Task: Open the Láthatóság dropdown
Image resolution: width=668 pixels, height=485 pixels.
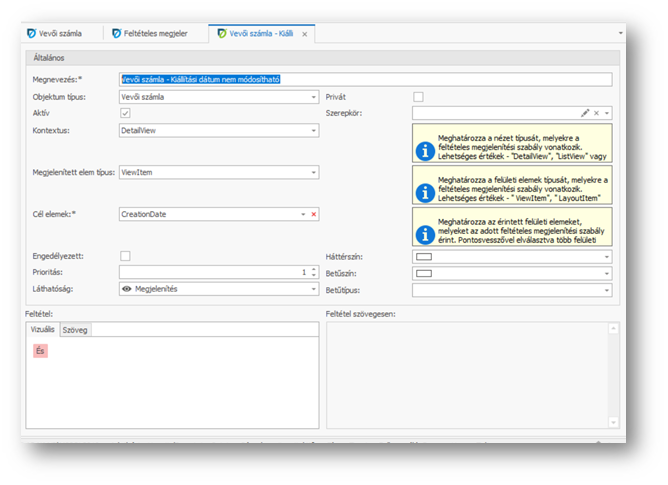Action: coord(313,290)
